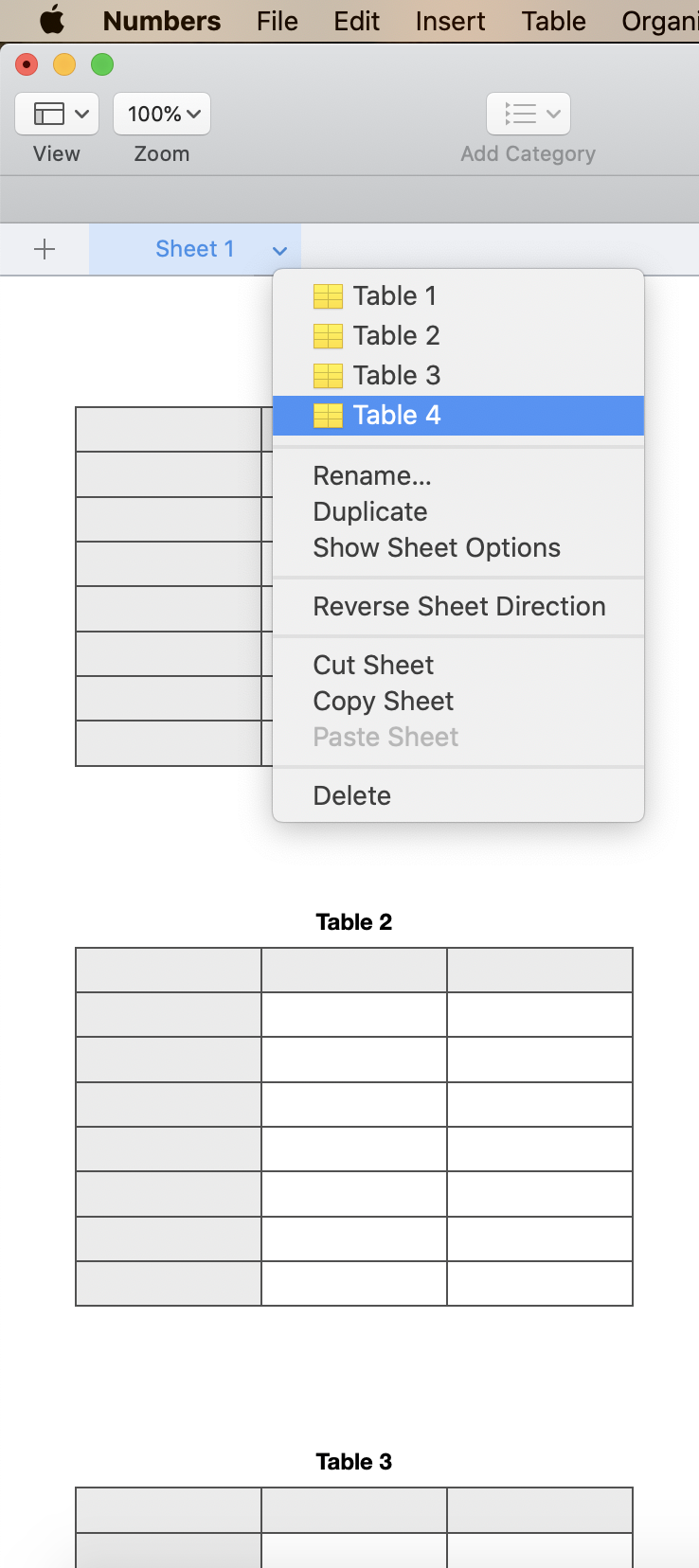Click Delete in the sheet menu

point(352,795)
